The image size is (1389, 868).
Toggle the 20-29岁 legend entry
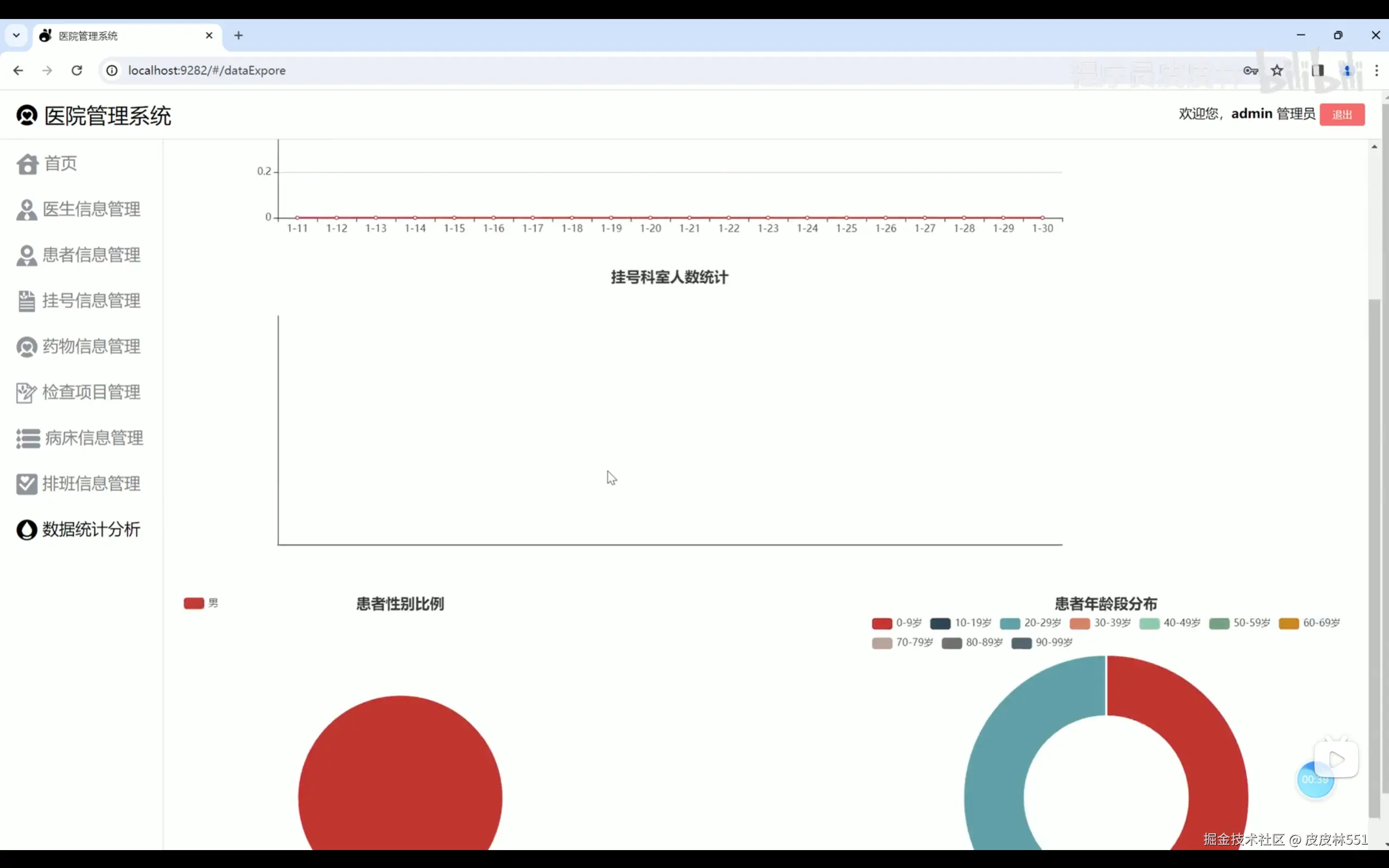point(1030,623)
